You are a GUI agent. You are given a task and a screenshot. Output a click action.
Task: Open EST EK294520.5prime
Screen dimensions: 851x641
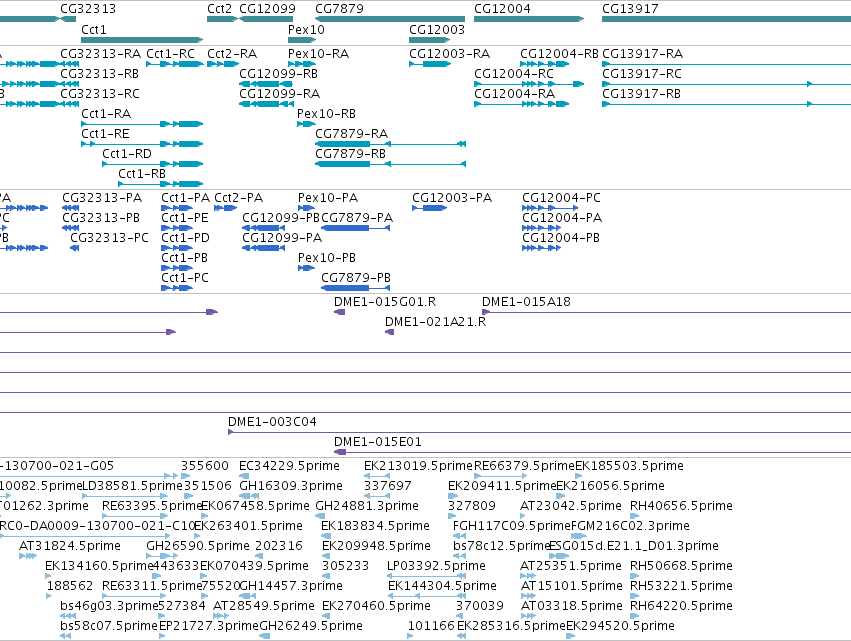[620, 626]
